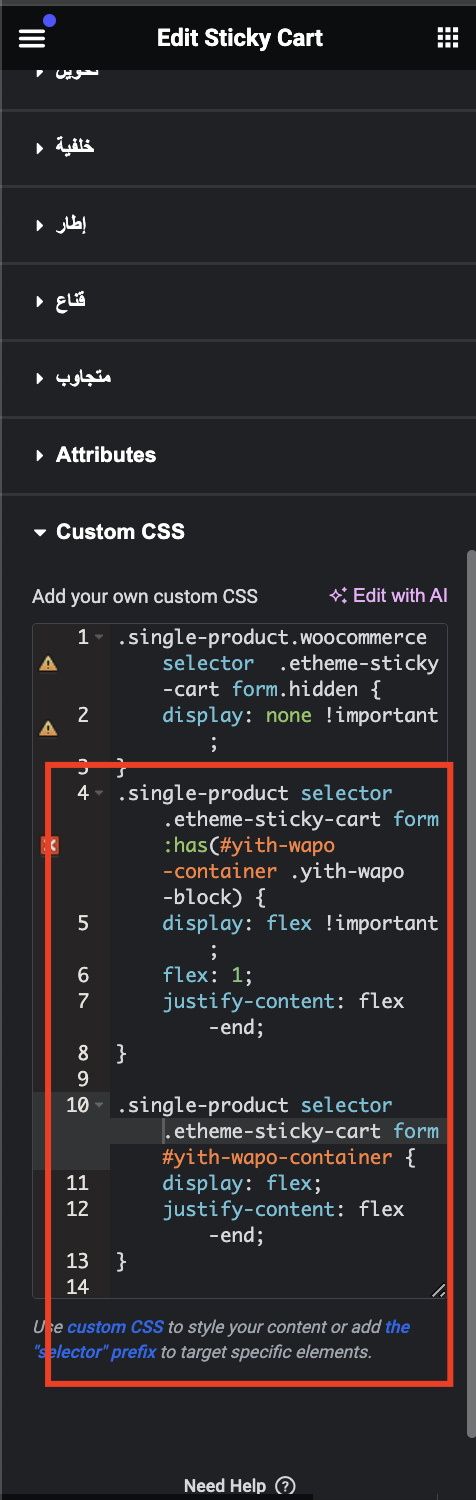Open the custom CSS help link
476x1500 pixels.
(116, 1327)
